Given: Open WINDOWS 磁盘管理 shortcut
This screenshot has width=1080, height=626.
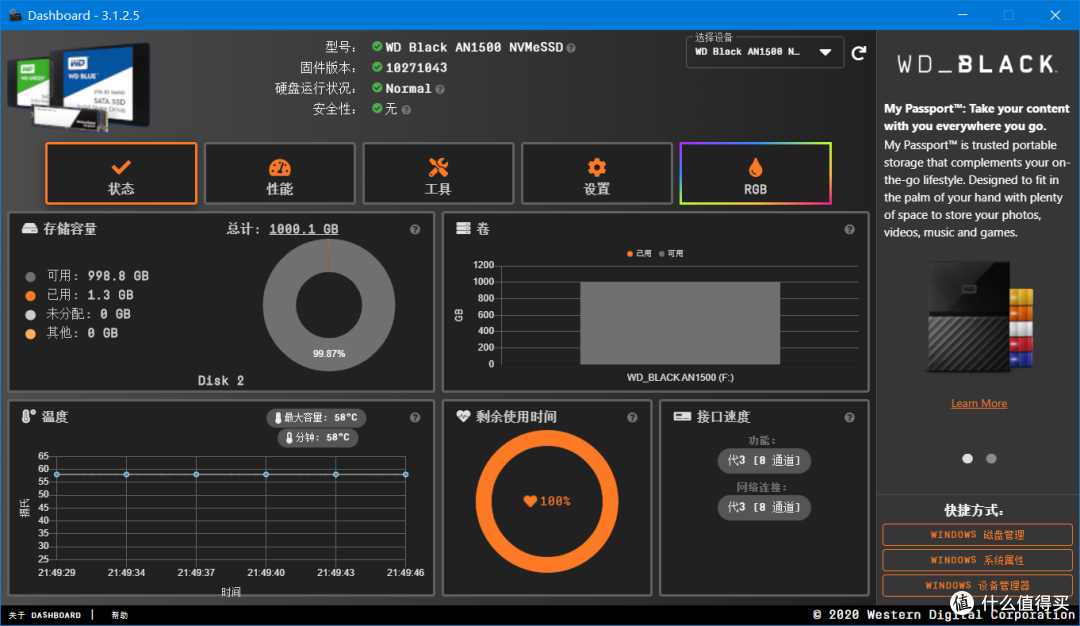Looking at the screenshot, I should point(977,534).
